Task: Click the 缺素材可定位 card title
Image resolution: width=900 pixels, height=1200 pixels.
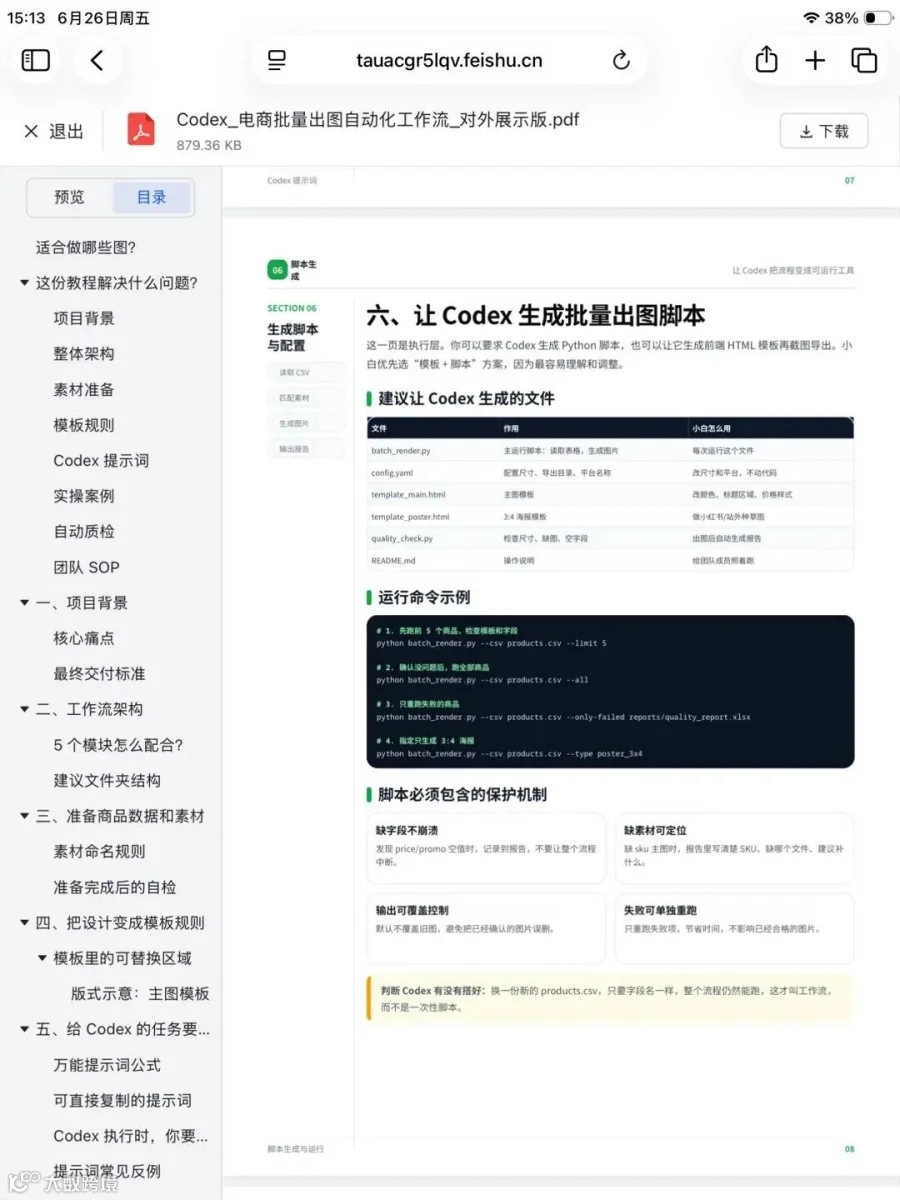Action: click(655, 831)
